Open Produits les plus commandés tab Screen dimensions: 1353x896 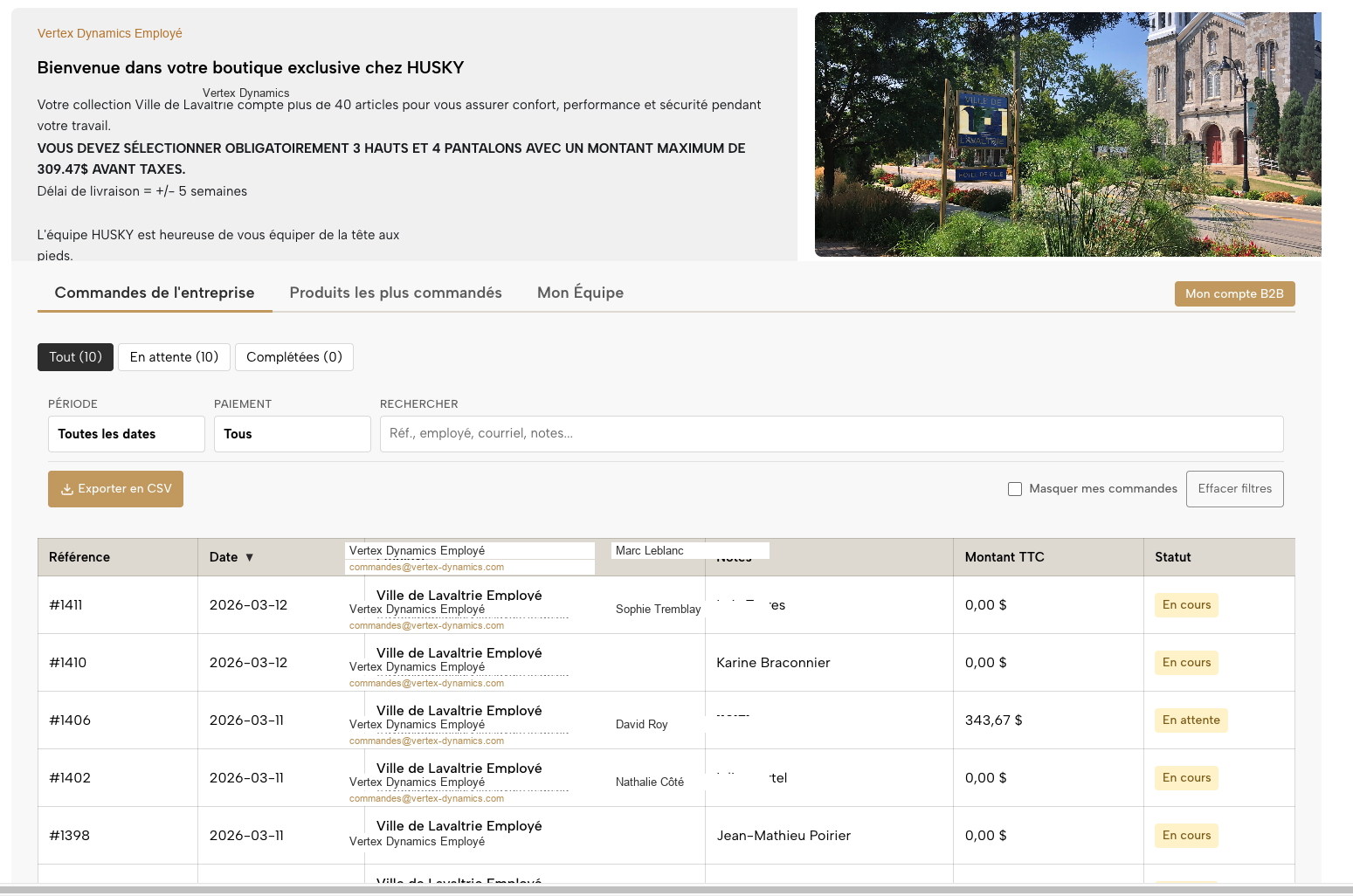coord(396,293)
